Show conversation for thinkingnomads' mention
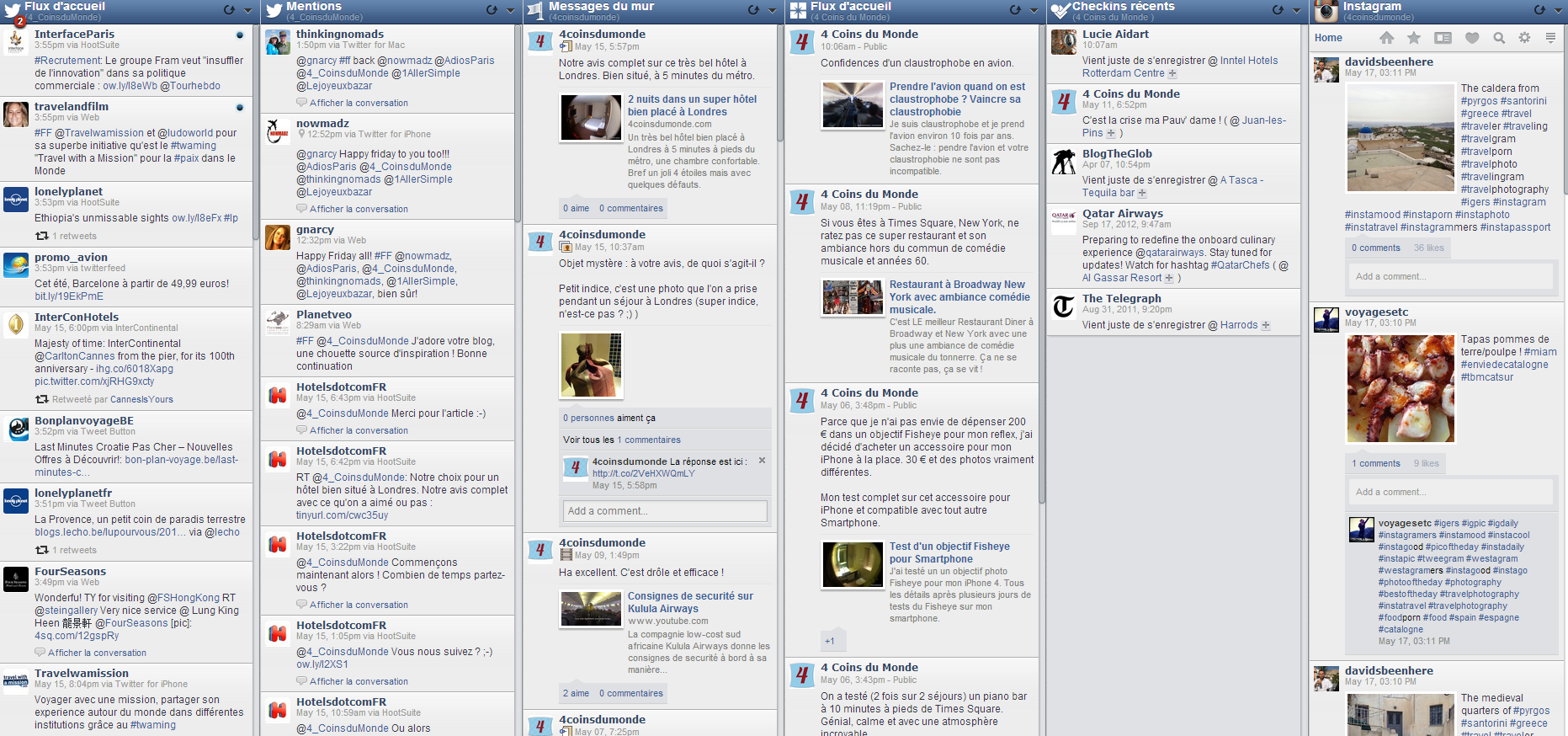 click(x=359, y=103)
